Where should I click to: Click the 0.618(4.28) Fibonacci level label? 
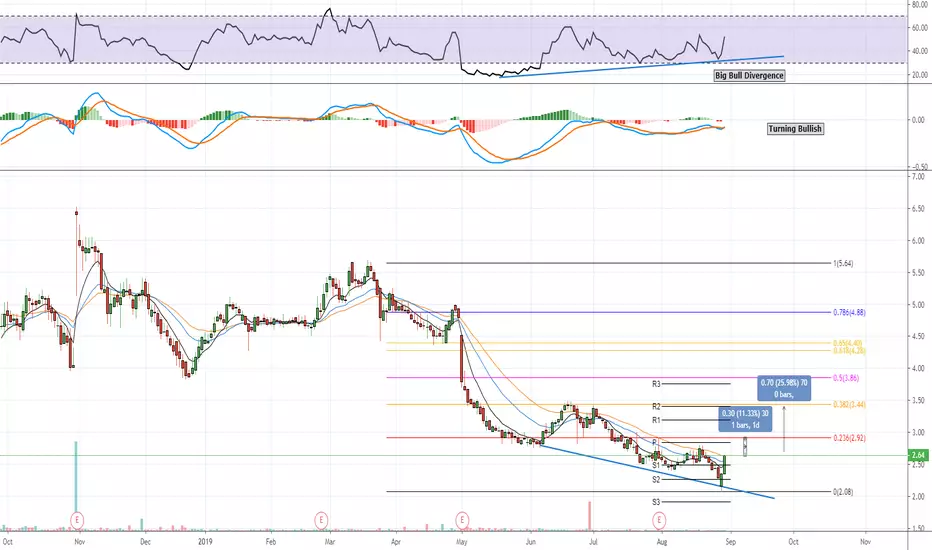point(849,351)
